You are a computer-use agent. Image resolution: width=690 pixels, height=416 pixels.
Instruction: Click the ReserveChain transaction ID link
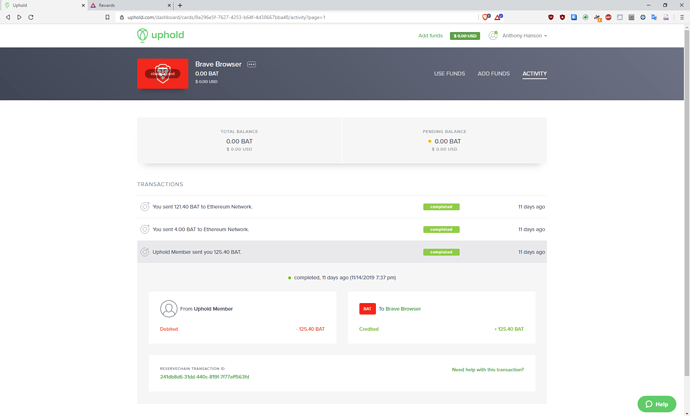point(205,377)
